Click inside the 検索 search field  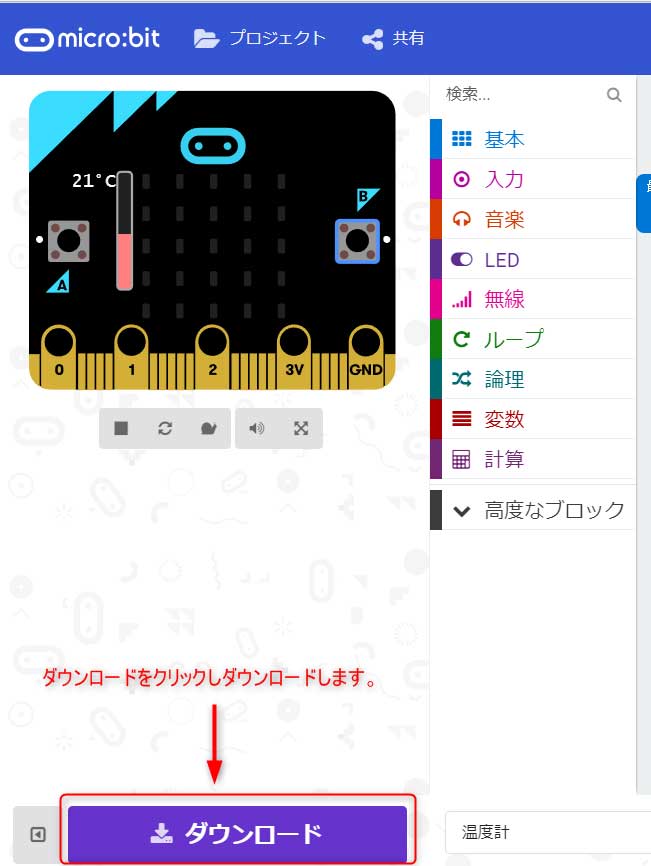(523, 94)
